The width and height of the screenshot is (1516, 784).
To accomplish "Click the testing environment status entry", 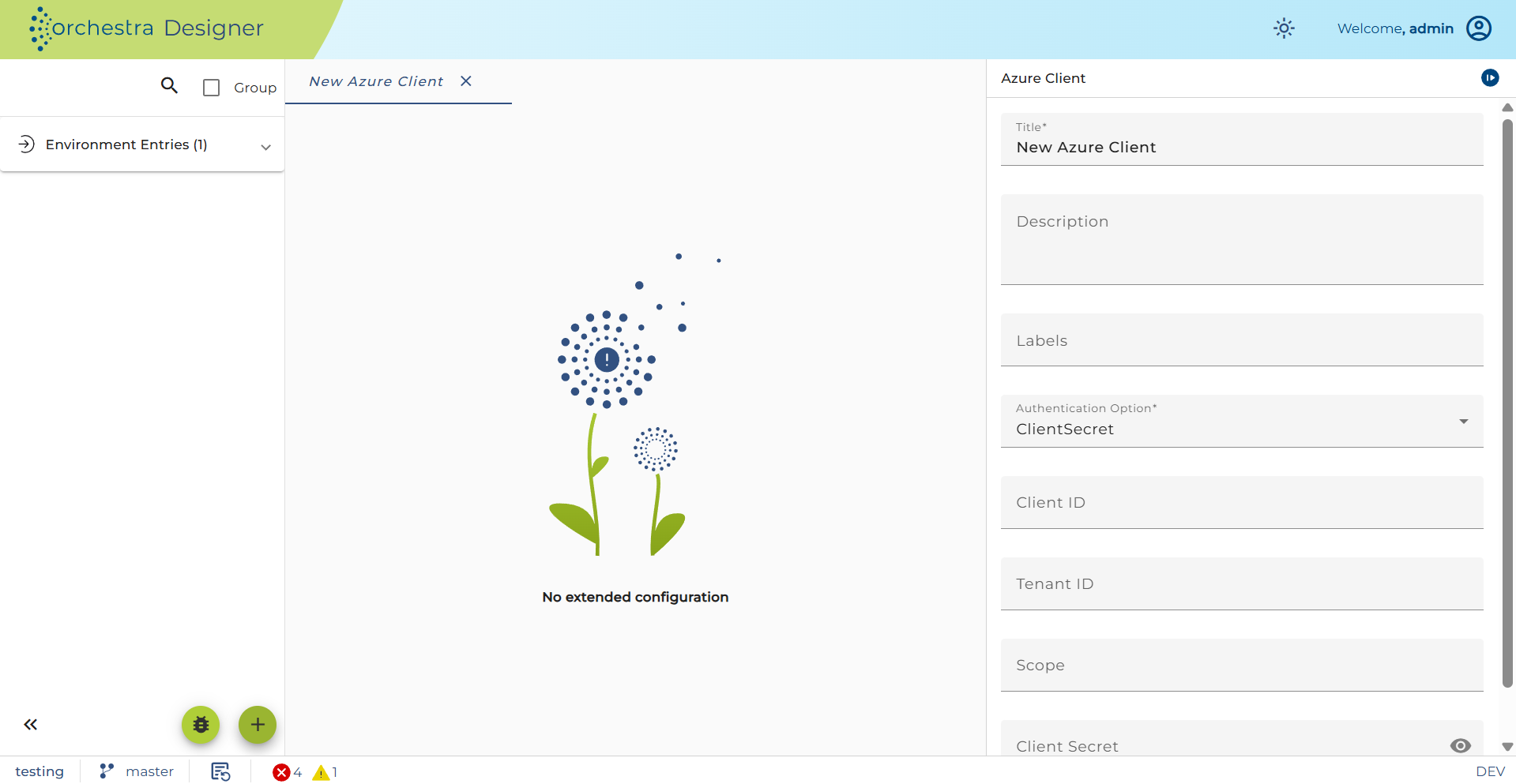I will pyautogui.click(x=39, y=771).
